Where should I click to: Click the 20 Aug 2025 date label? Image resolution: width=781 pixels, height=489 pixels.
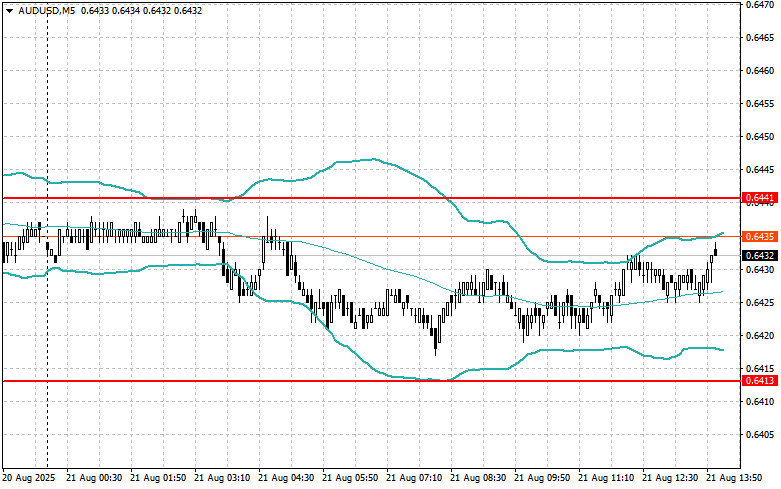point(29,478)
